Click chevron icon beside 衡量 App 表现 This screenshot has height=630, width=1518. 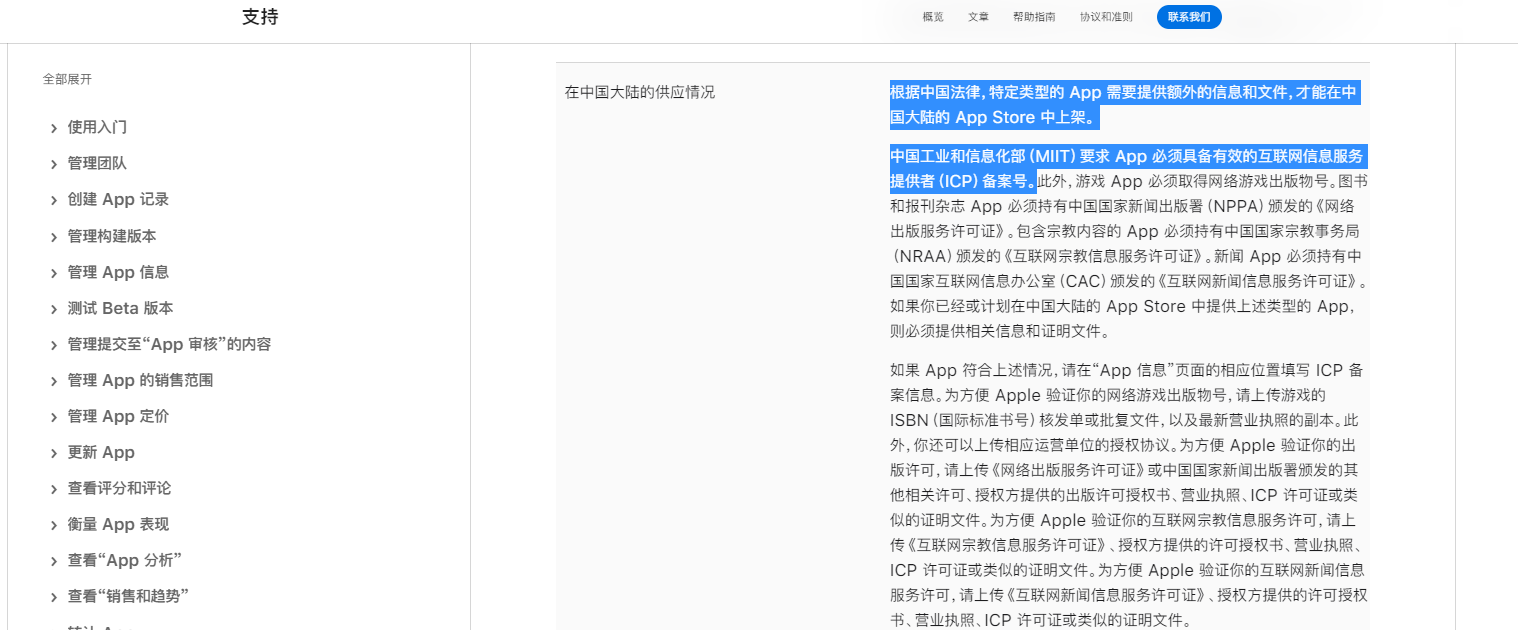pos(54,525)
